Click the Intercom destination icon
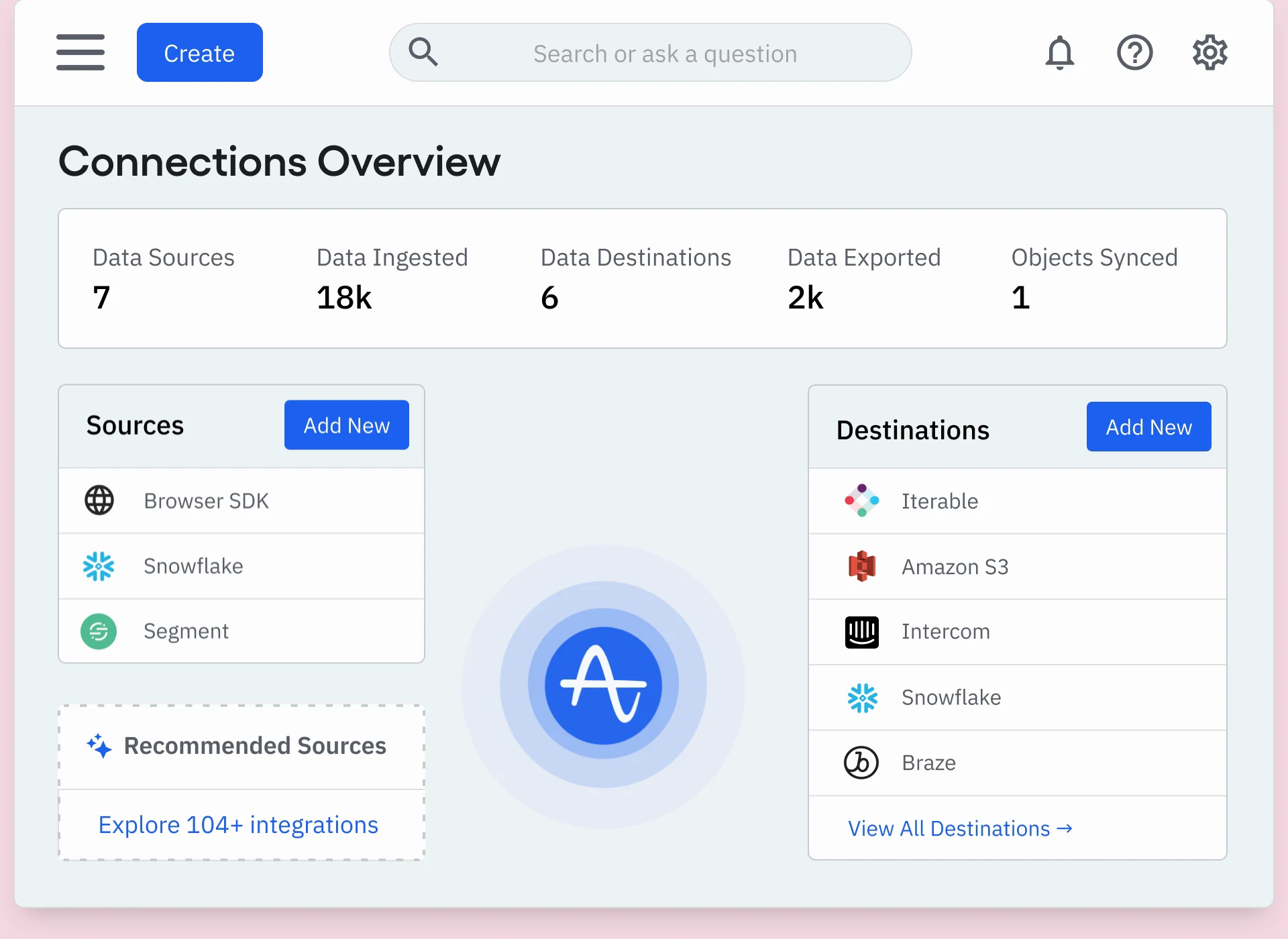The height and width of the screenshot is (939, 1288). [861, 632]
